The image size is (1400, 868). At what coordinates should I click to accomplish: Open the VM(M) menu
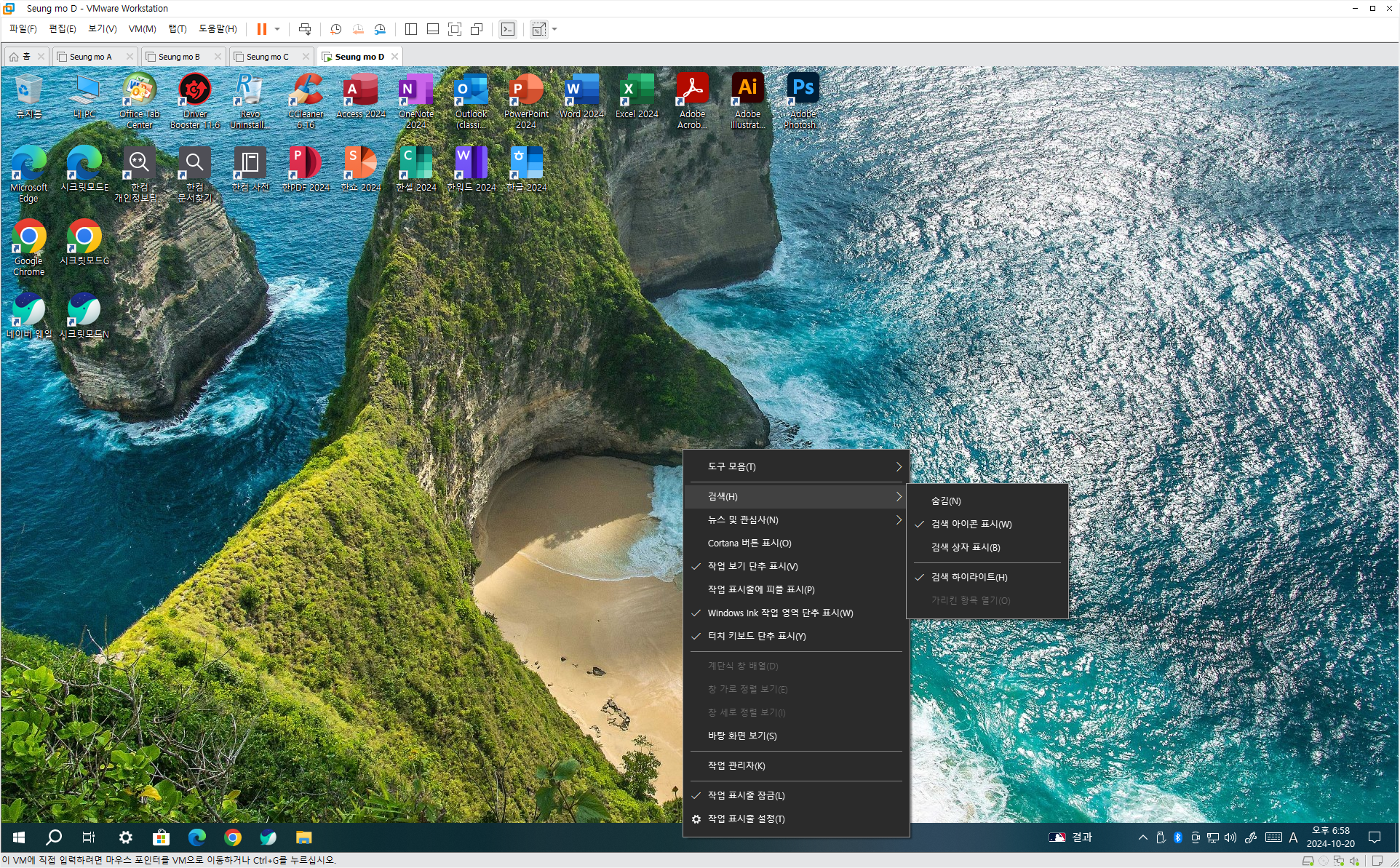click(142, 29)
